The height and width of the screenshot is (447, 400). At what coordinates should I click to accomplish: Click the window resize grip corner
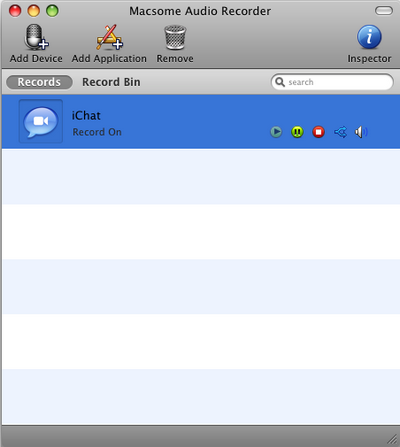(x=393, y=439)
